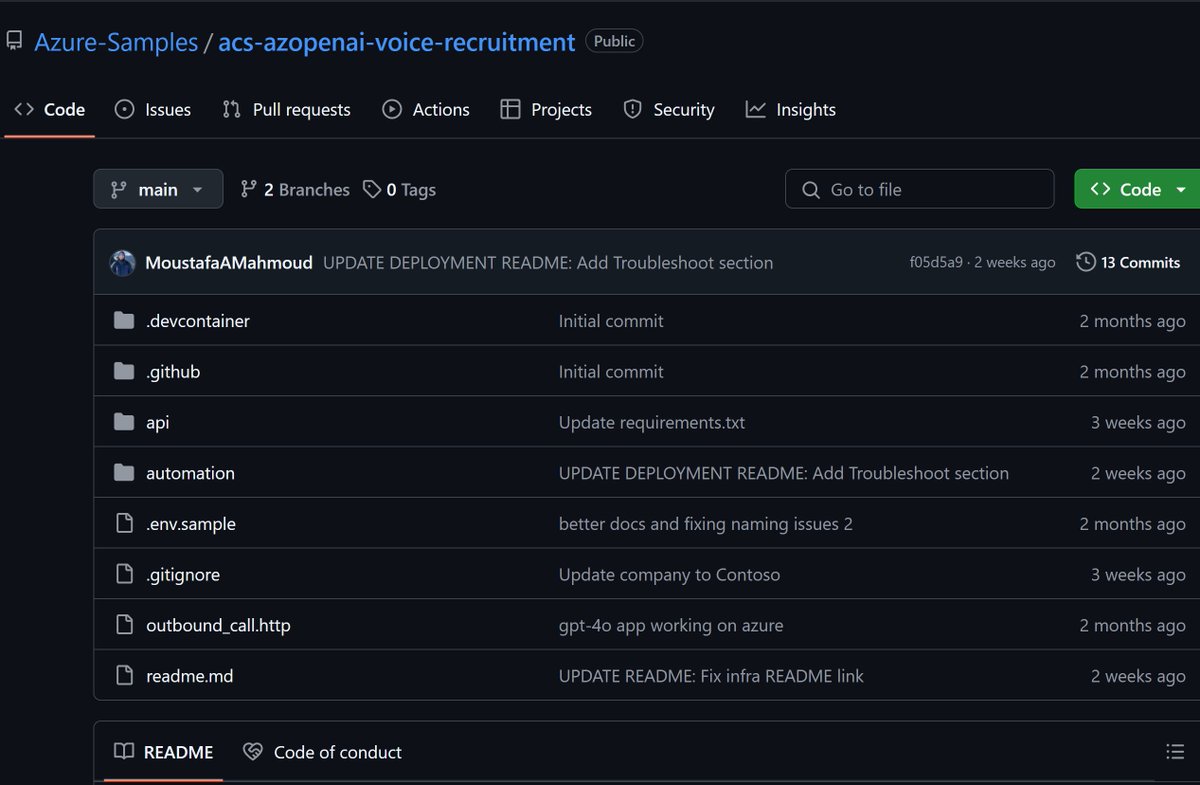This screenshot has width=1200, height=785.
Task: Open the automation folder name
Action: 190,473
